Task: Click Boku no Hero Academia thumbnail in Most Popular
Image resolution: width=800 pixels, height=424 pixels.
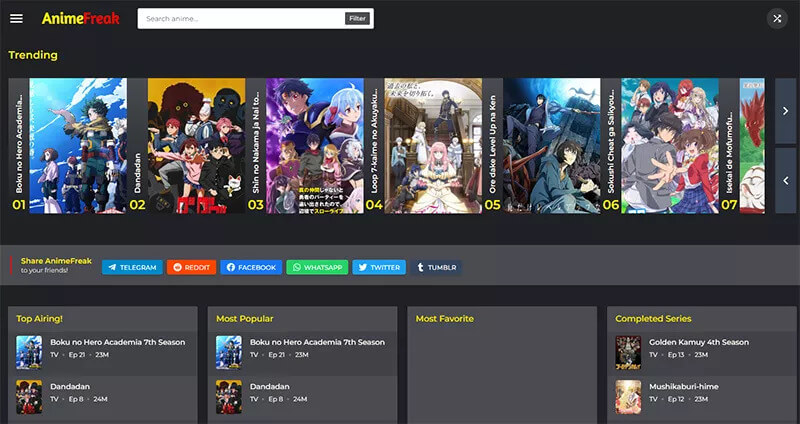Action: tap(229, 352)
